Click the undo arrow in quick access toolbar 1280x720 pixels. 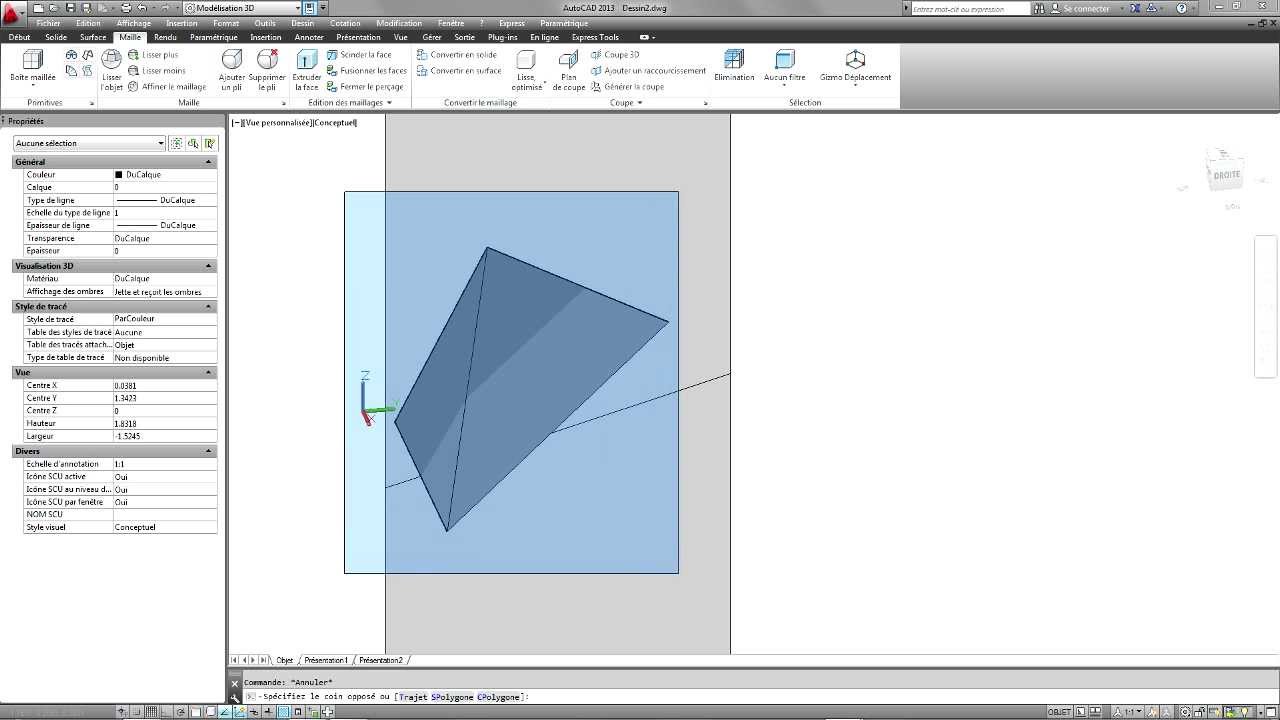pyautogui.click(x=142, y=8)
